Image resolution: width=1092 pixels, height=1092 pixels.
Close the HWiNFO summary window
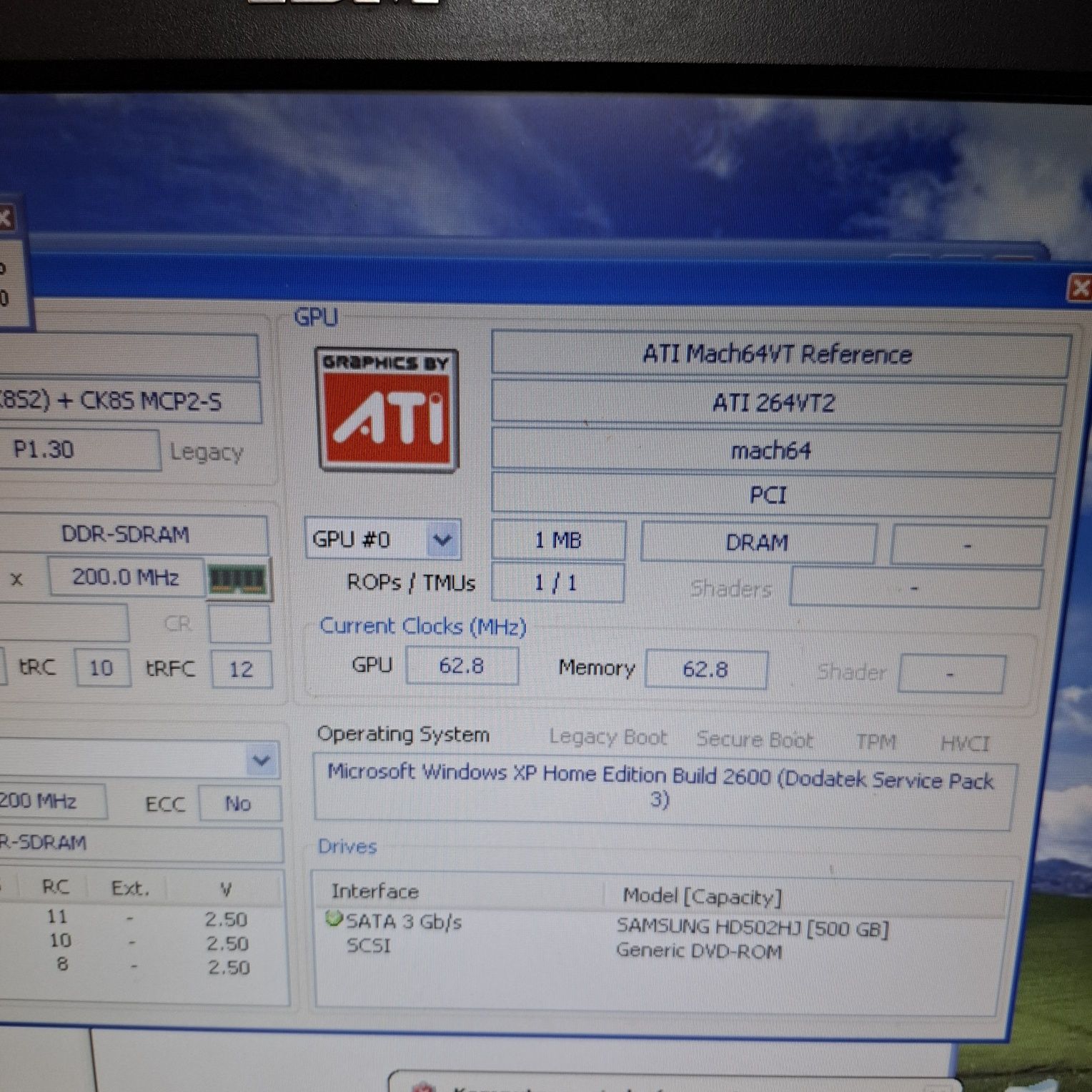(1080, 288)
